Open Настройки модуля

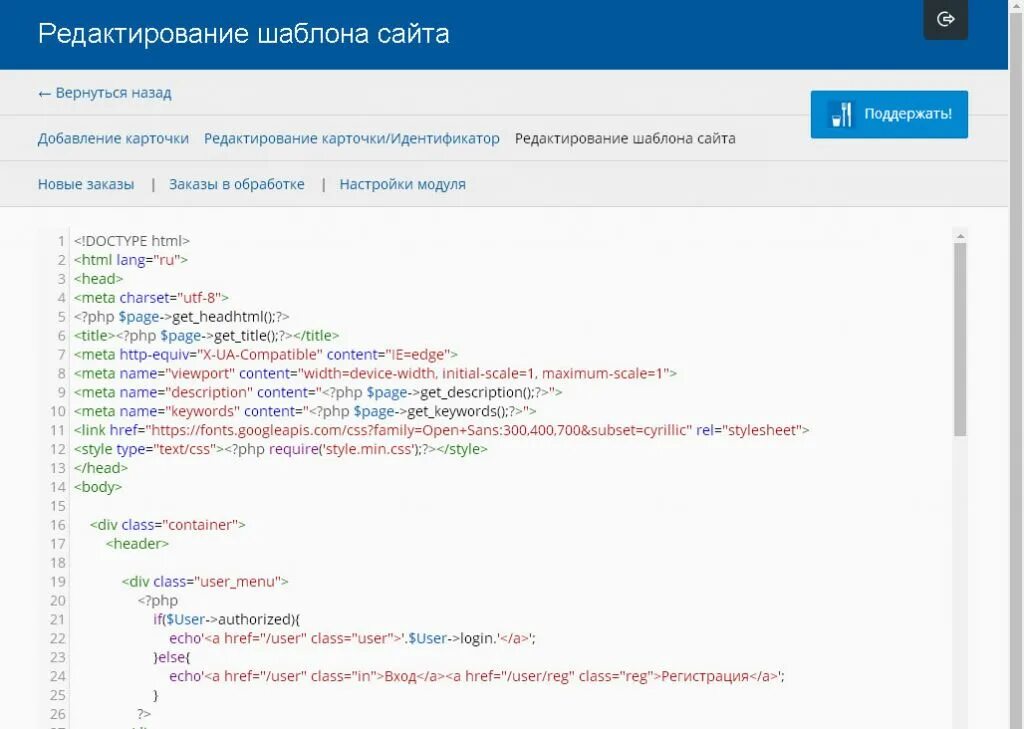coord(402,184)
